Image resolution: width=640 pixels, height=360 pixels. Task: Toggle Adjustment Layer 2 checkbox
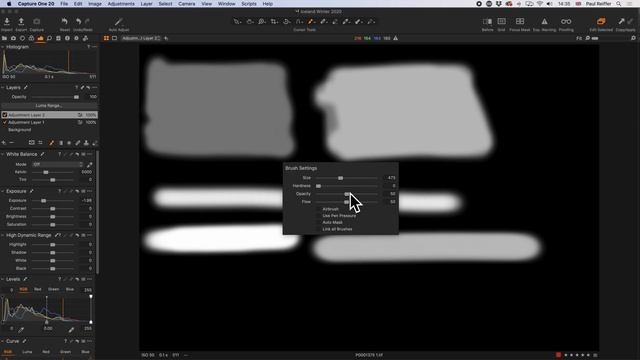[x=4, y=115]
